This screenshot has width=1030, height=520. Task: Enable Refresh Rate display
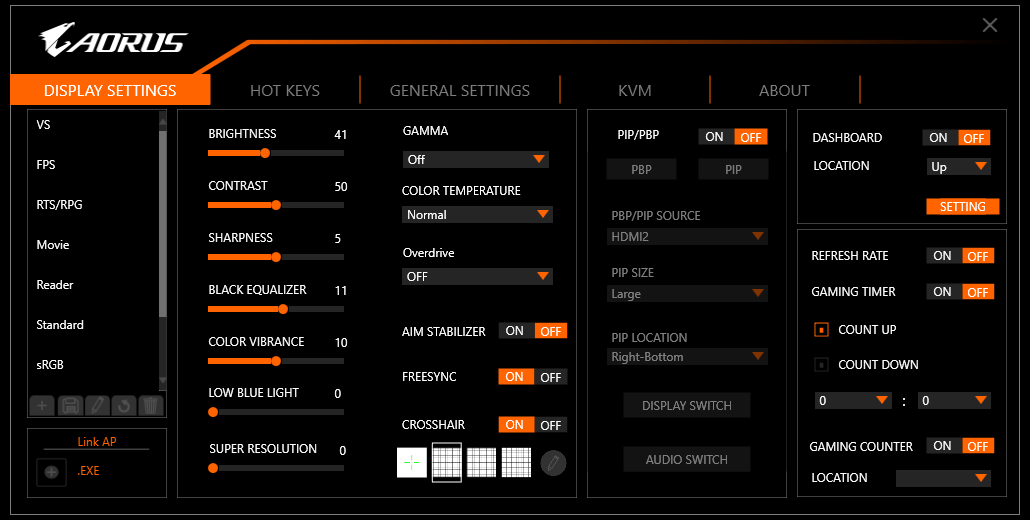pos(943,255)
